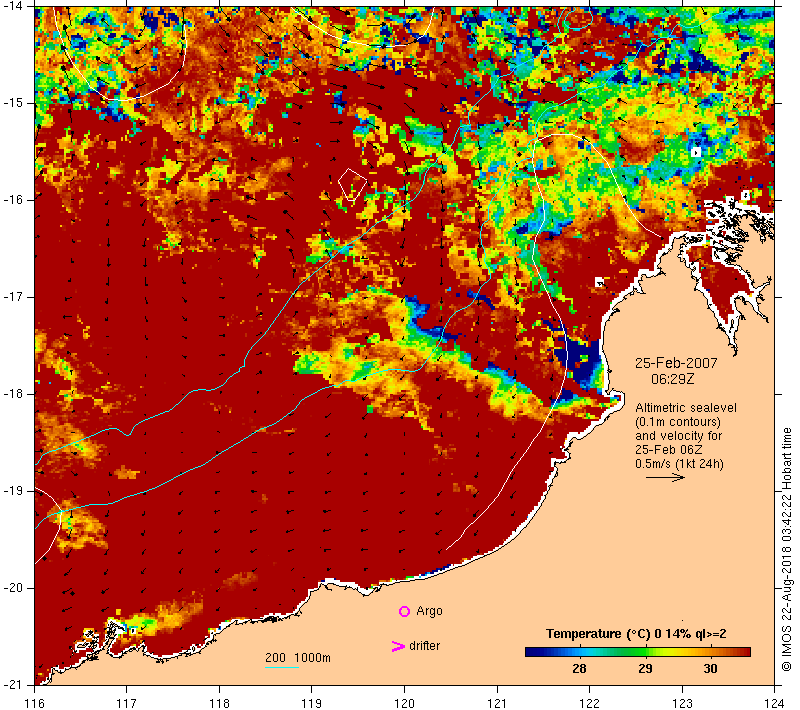The image size is (800, 710).
Task: Click the longitude tick label 121
Action: point(497,703)
